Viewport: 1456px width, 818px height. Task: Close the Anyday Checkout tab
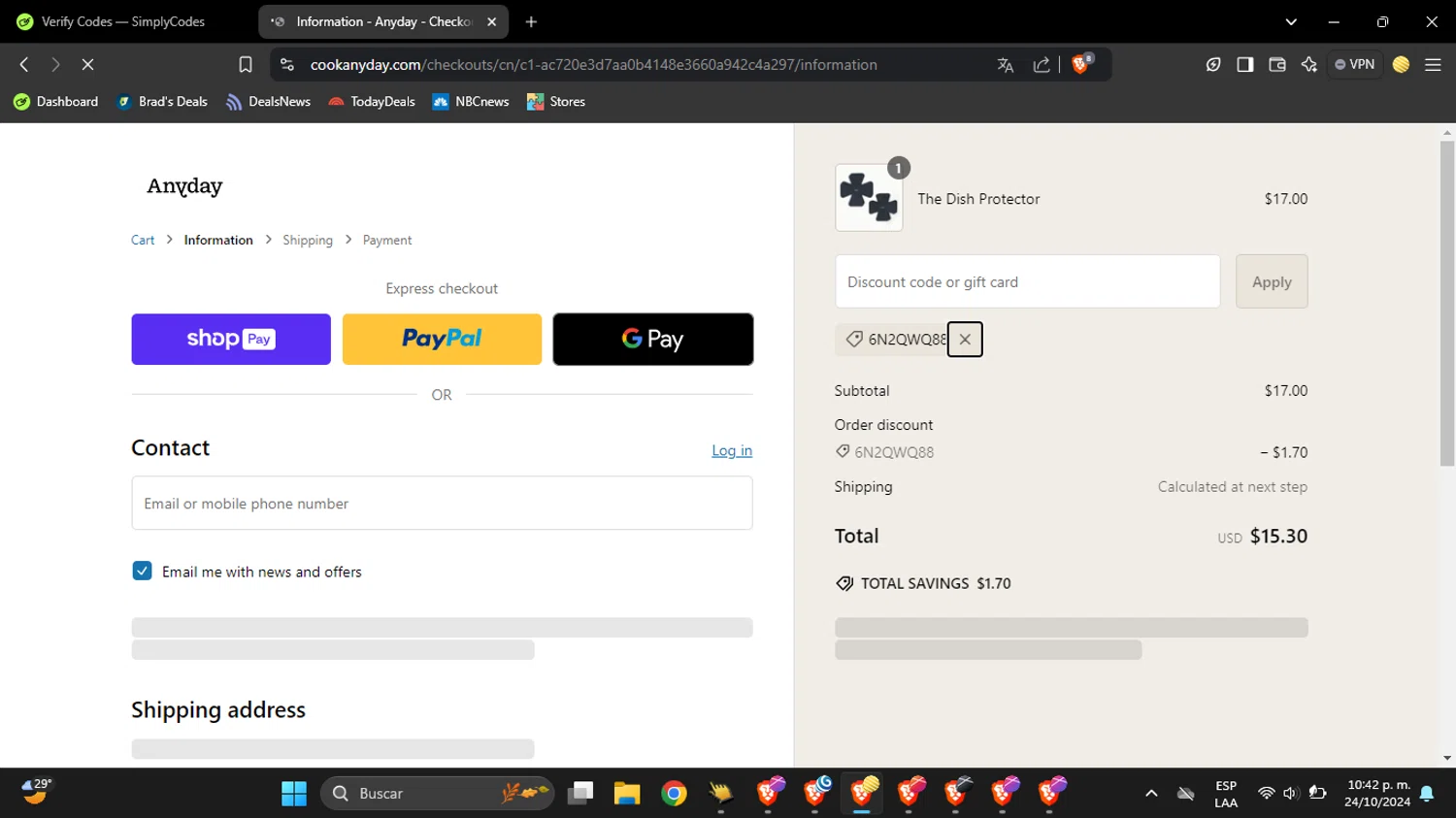tap(492, 21)
